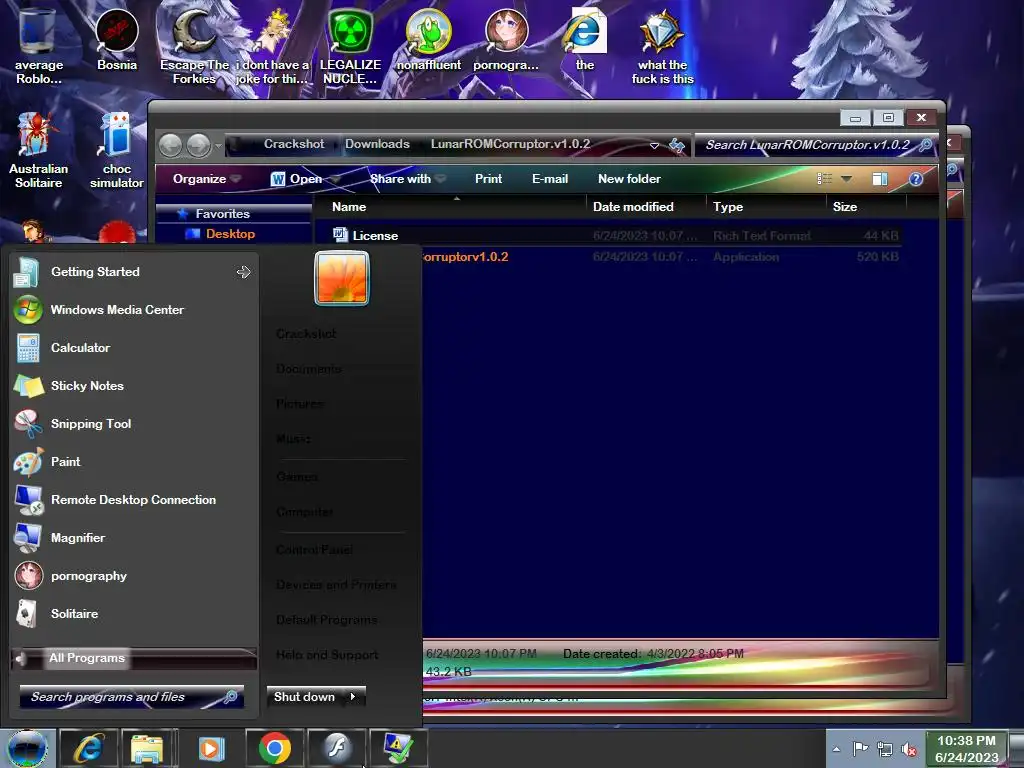Click the Search LunarROMCorruptor.v1.0.2 field
The image size is (1024, 768).
[815, 145]
